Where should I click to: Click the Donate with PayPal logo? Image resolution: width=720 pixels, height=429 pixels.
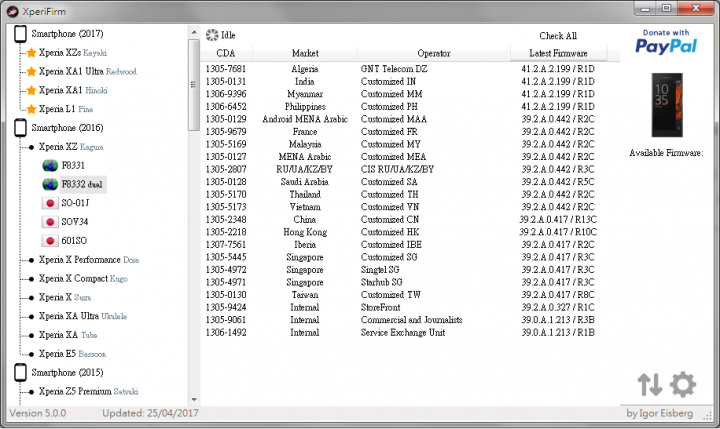[666, 42]
